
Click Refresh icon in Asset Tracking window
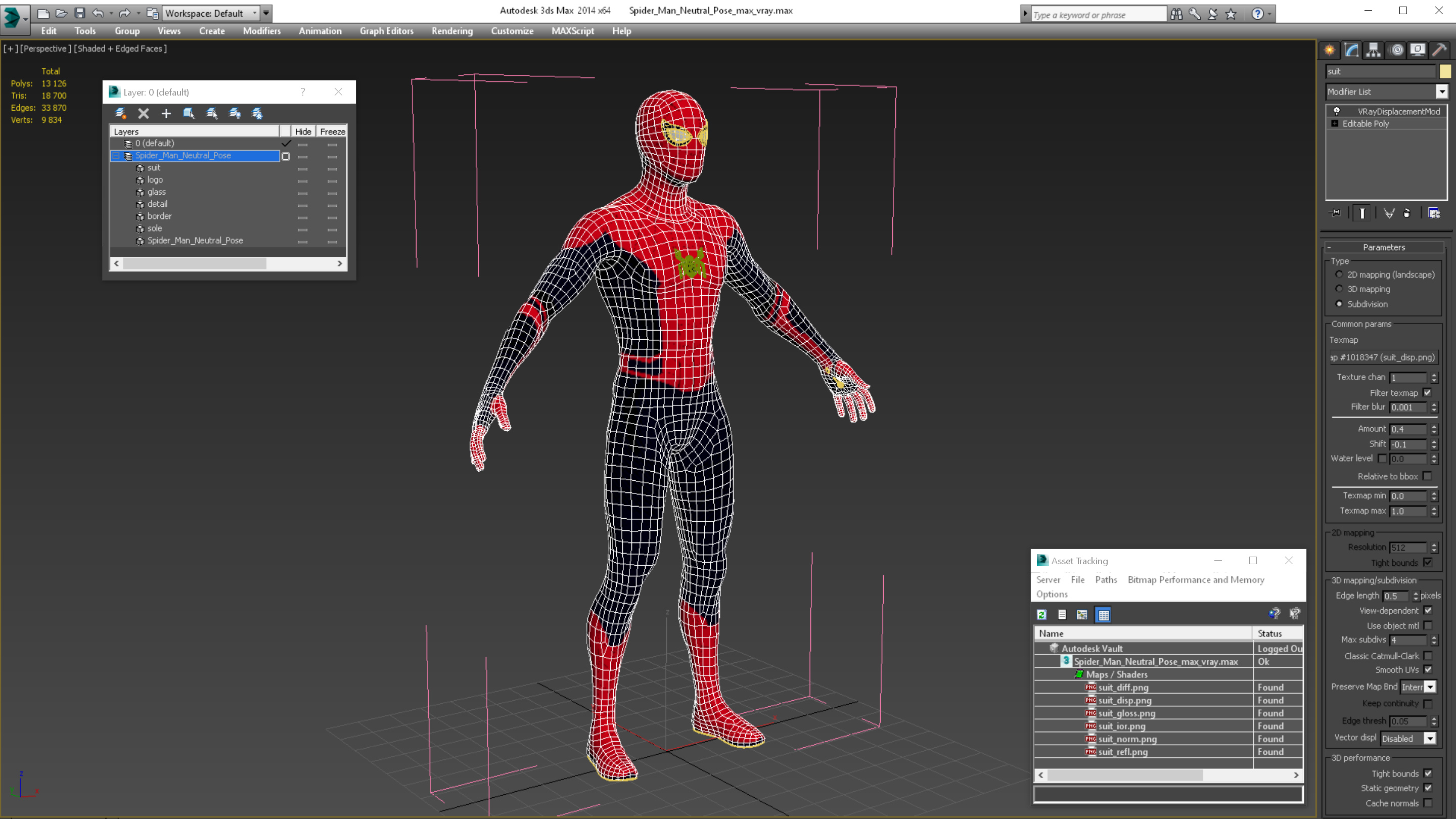[1041, 614]
